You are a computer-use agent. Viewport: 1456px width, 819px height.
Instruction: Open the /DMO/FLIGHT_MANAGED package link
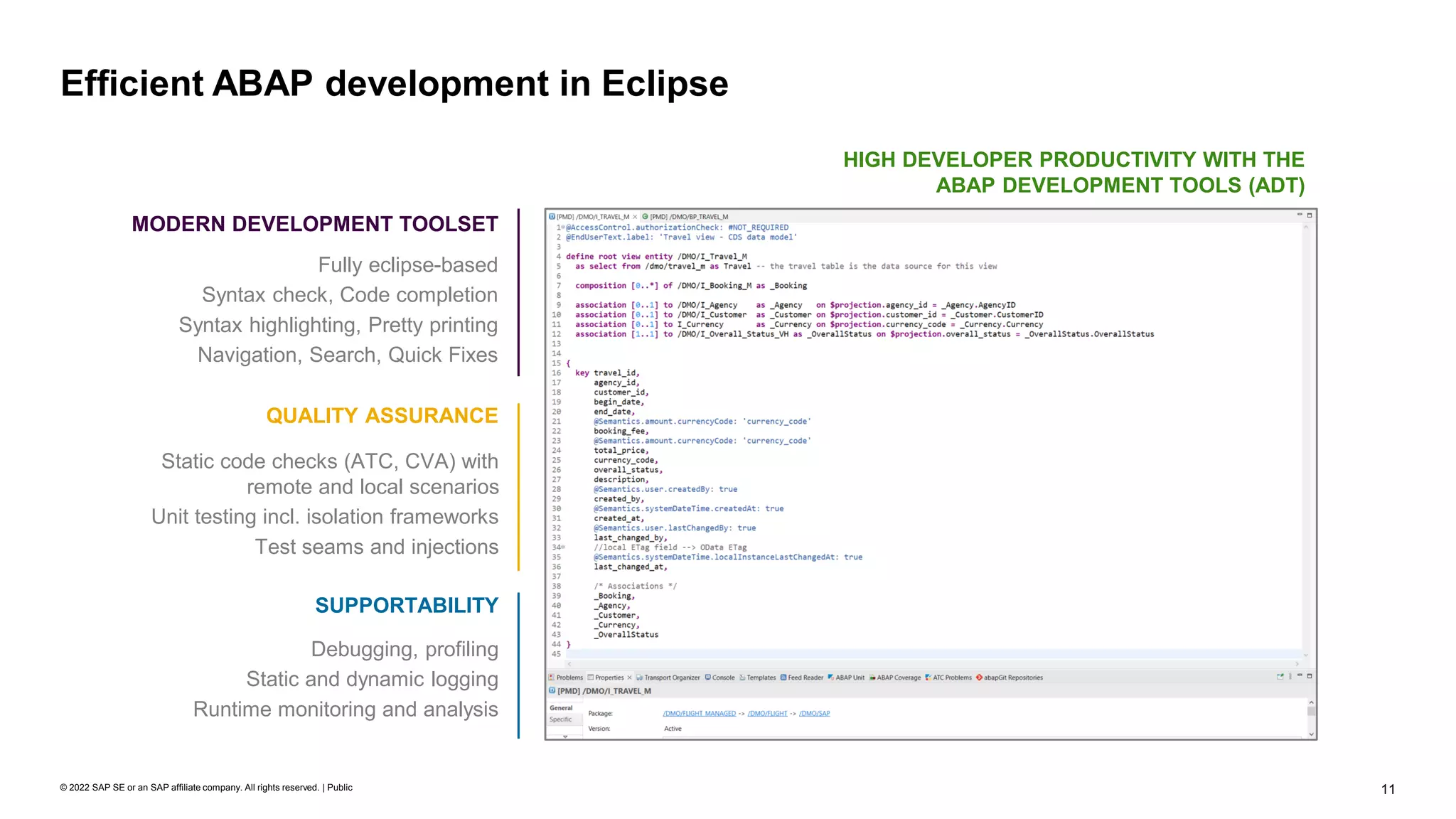[699, 713]
